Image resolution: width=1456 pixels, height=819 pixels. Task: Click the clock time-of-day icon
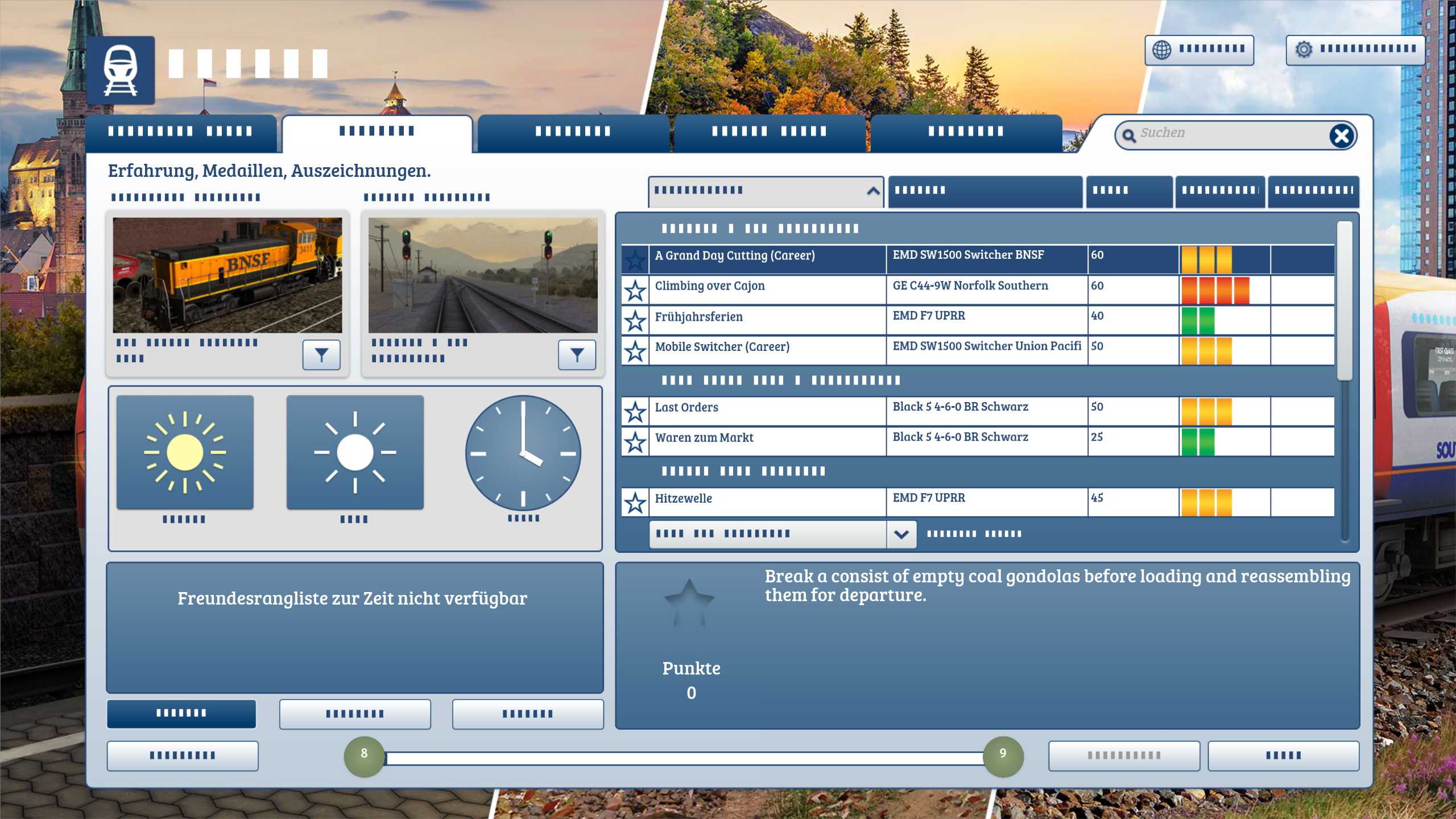523,453
